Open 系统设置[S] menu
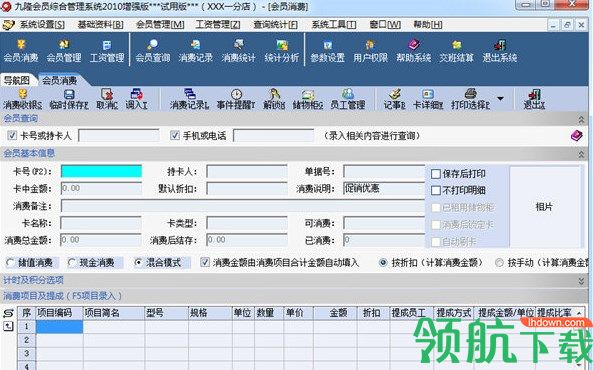This screenshot has width=593, height=370. pyautogui.click(x=42, y=25)
